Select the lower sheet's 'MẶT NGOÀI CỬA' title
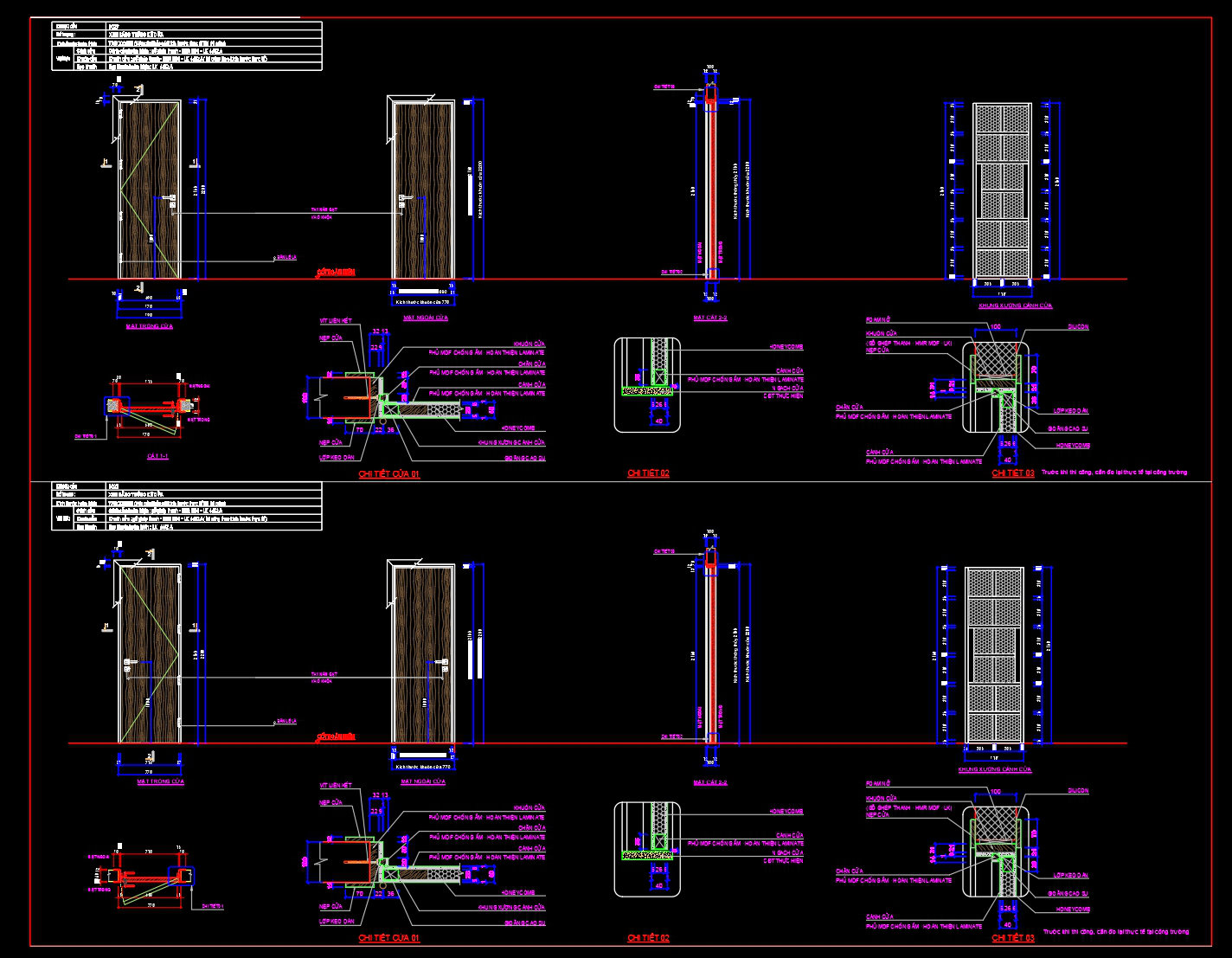This screenshot has width=1232, height=958. [423, 781]
